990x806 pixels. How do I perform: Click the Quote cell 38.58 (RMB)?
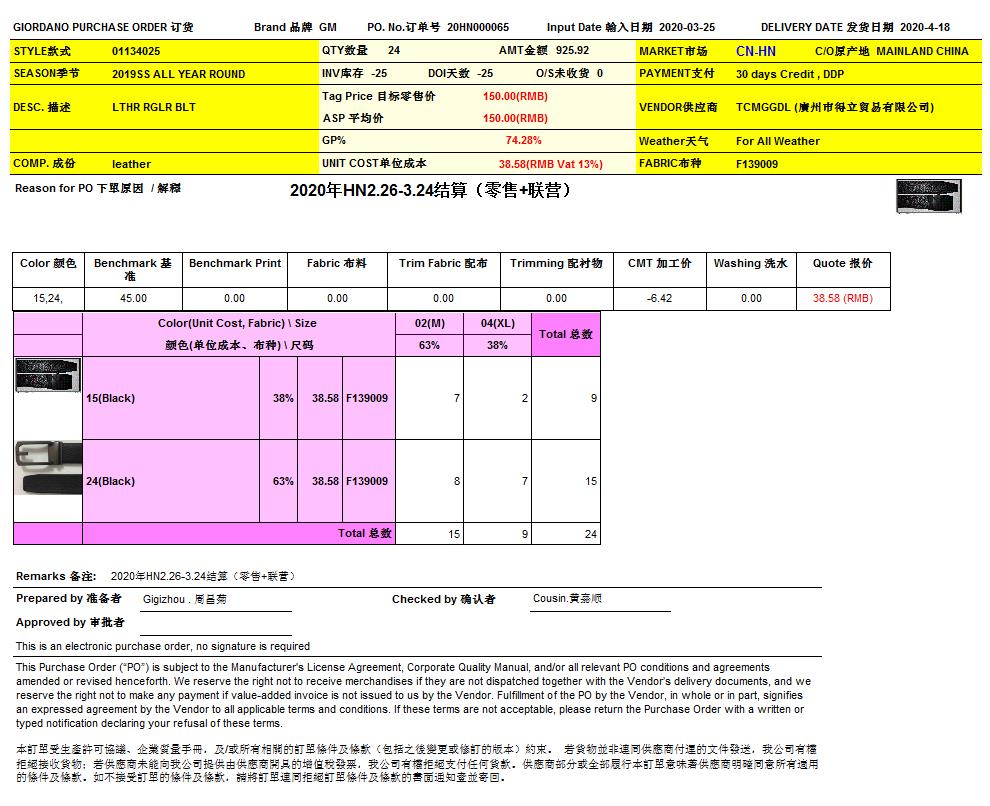tap(842, 298)
